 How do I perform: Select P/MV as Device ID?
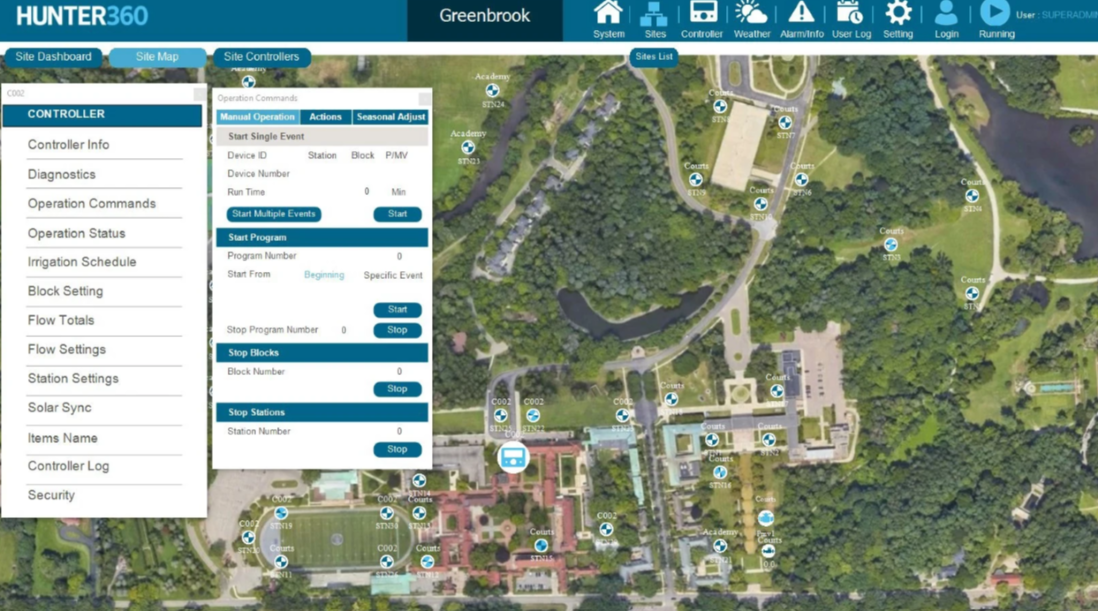[396, 155]
